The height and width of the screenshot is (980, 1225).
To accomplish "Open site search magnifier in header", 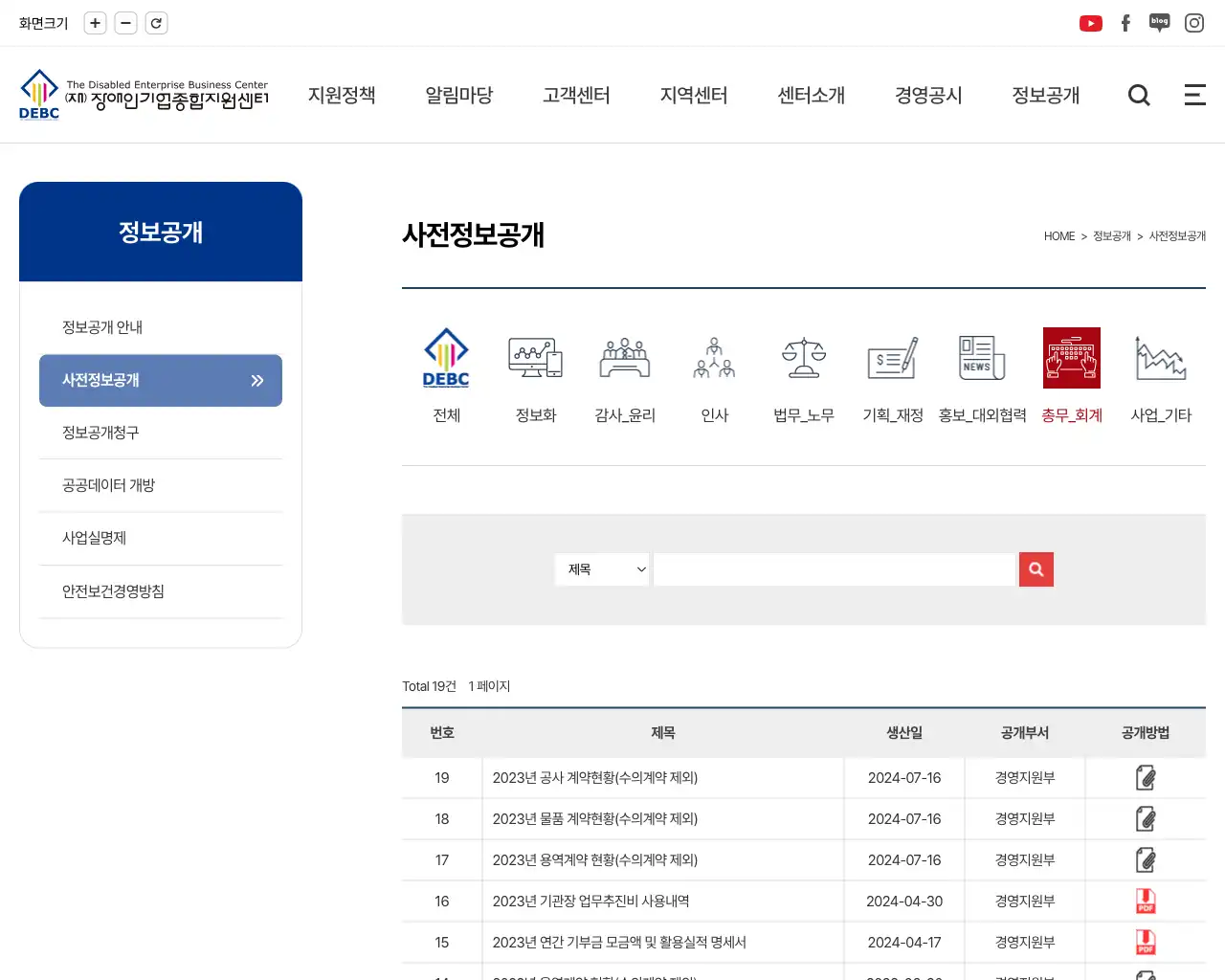I will click(1139, 95).
